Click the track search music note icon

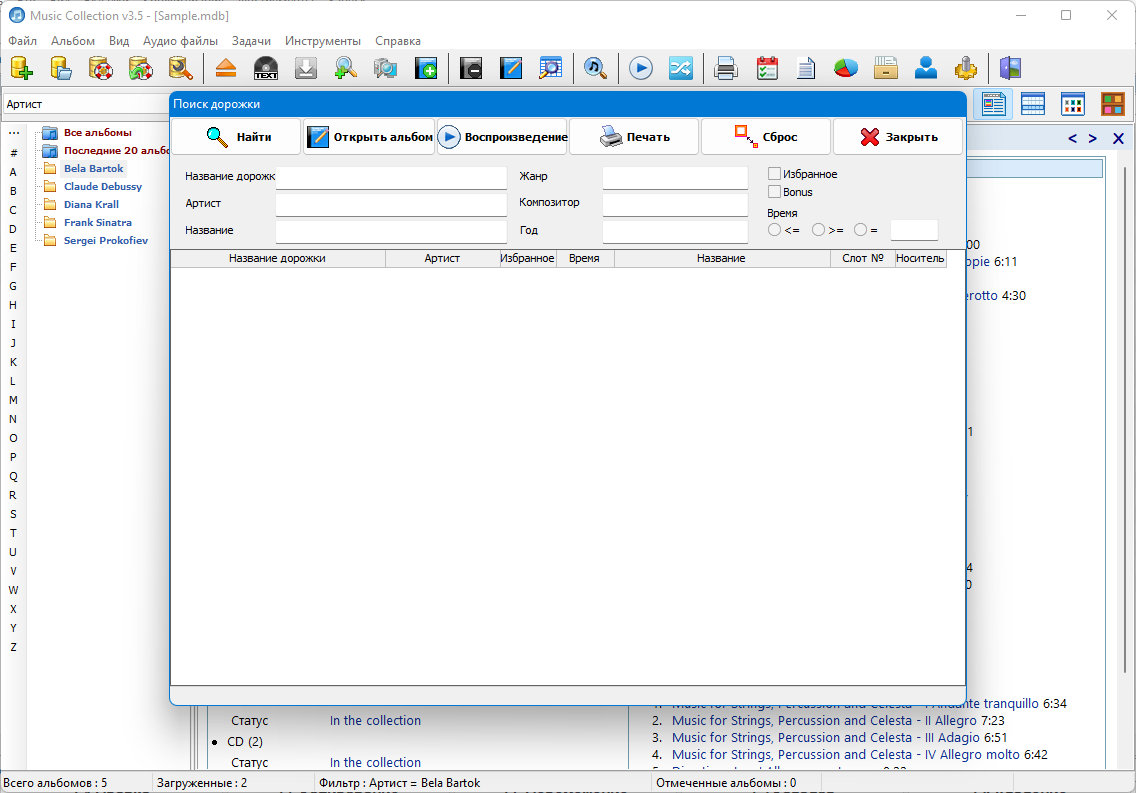point(596,68)
